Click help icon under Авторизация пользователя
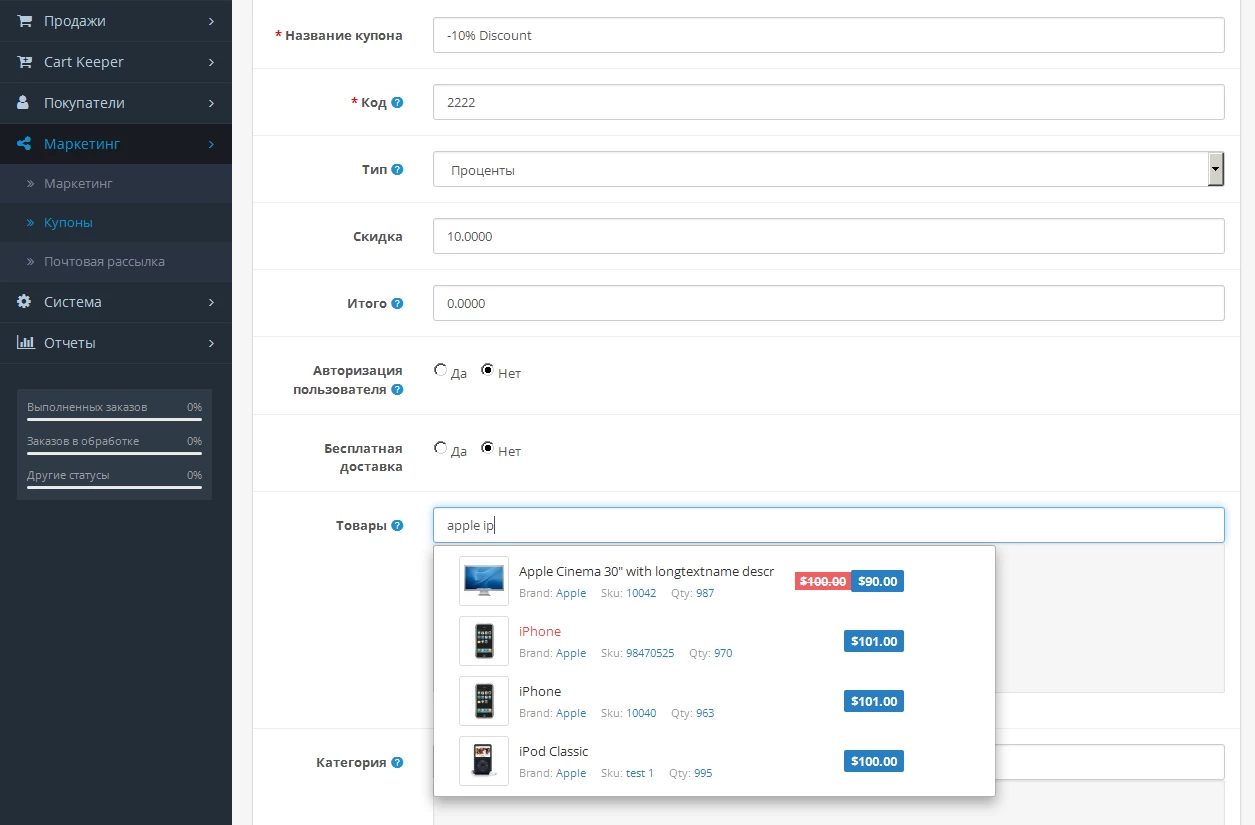The width and height of the screenshot is (1255, 825). click(397, 389)
